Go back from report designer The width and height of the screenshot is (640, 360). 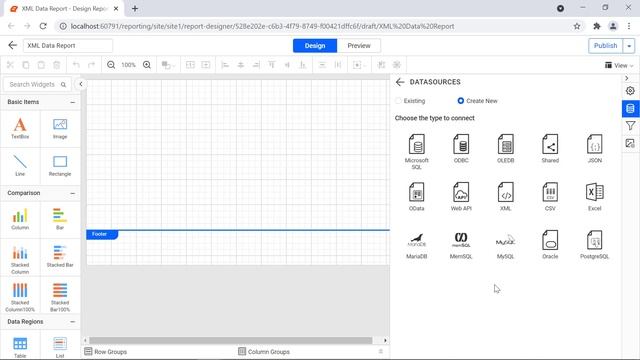(x=13, y=45)
